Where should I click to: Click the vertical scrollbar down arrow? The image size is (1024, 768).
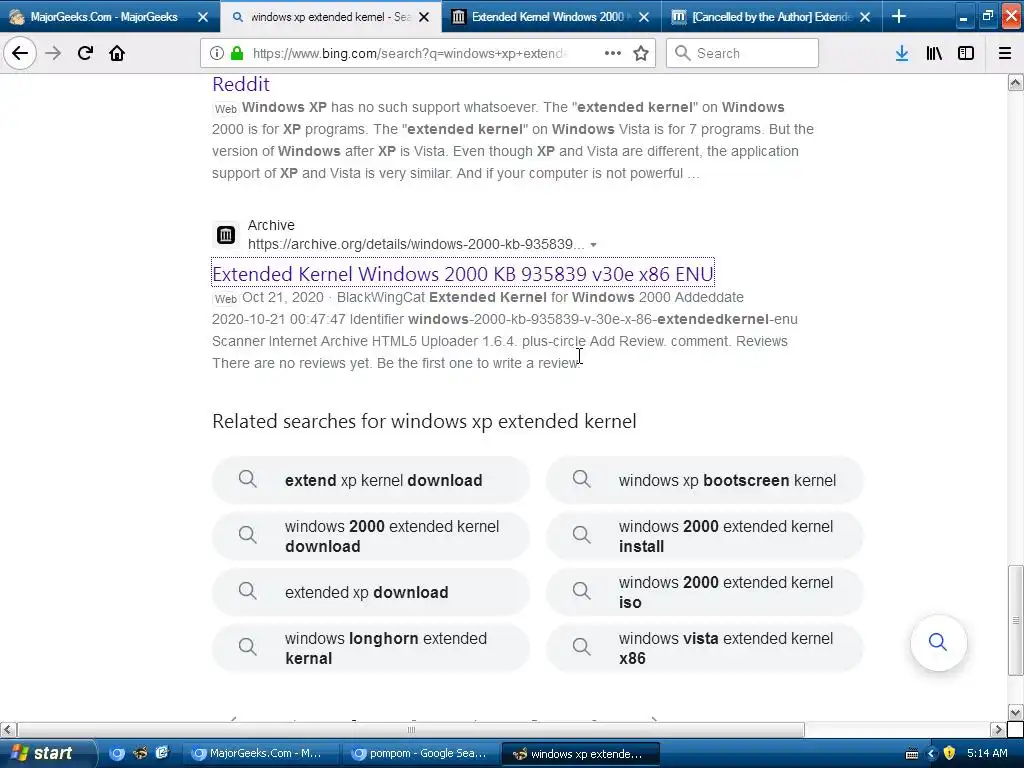[1016, 712]
